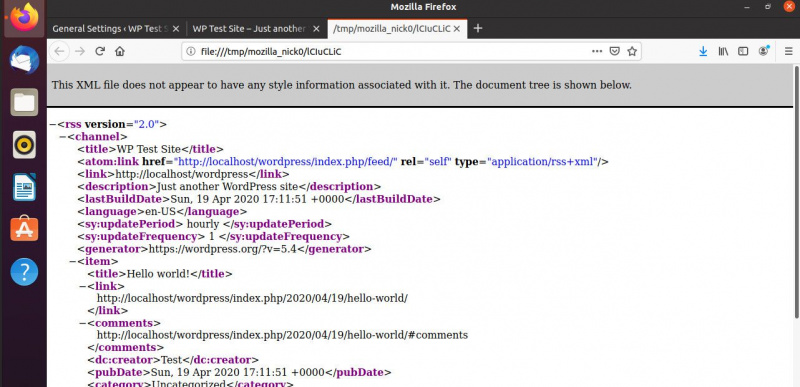Click the "hourly" updatePeriod value
The height and width of the screenshot is (387, 800).
point(203,224)
